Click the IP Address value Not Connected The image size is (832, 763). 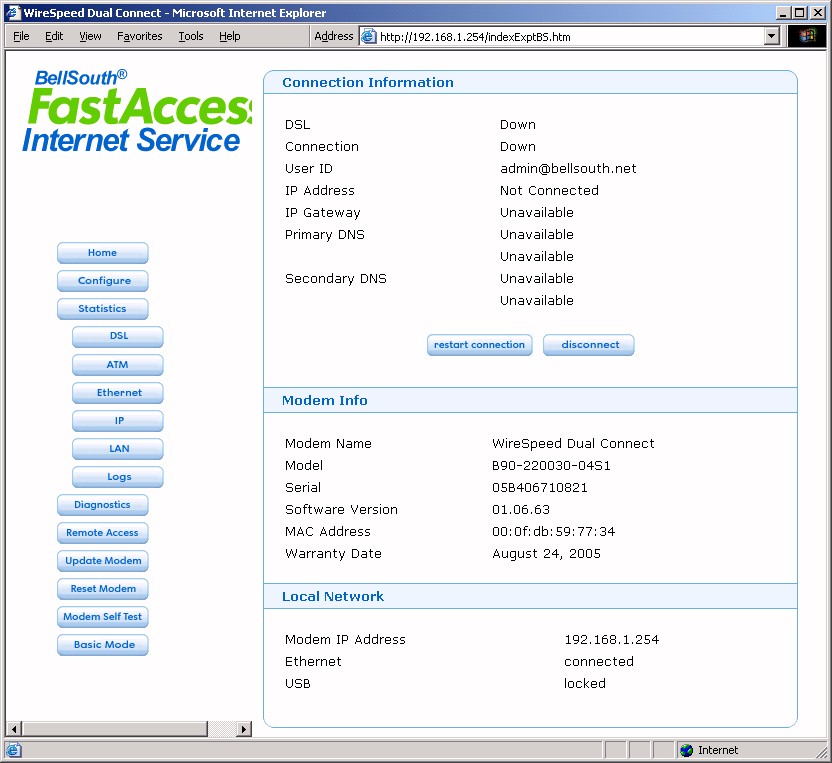549,190
